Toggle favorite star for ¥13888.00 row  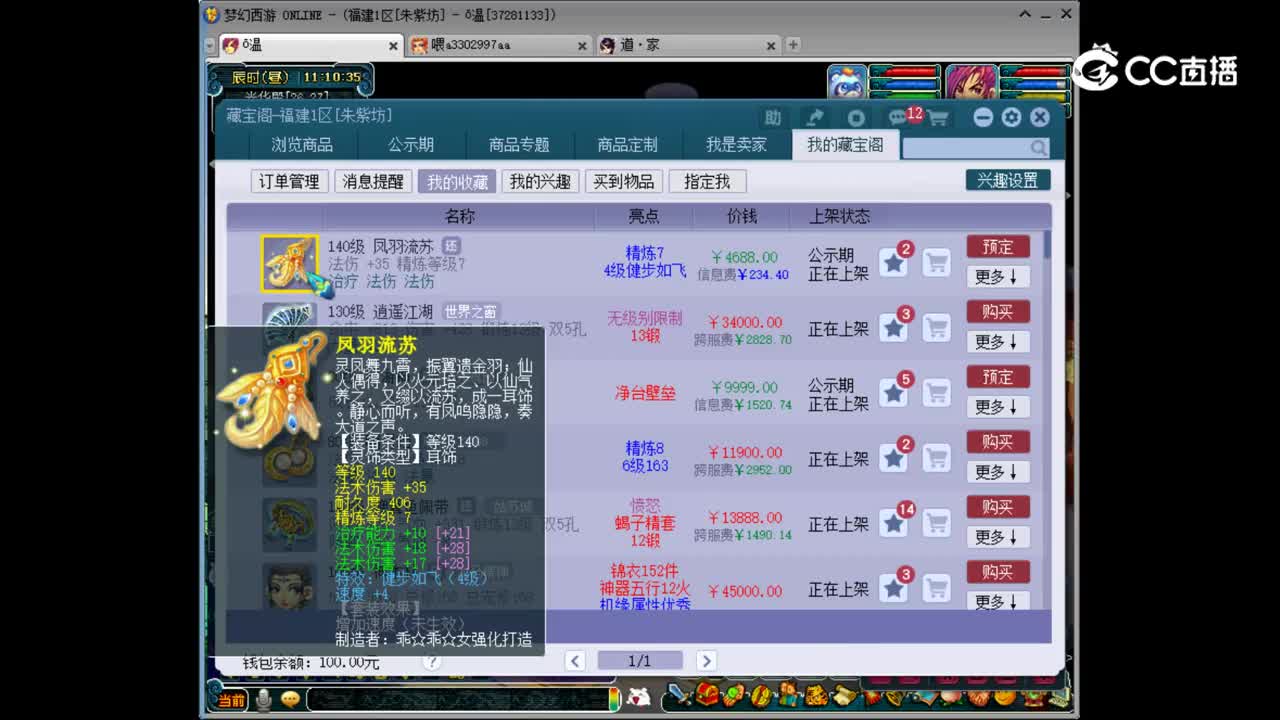tap(893, 523)
